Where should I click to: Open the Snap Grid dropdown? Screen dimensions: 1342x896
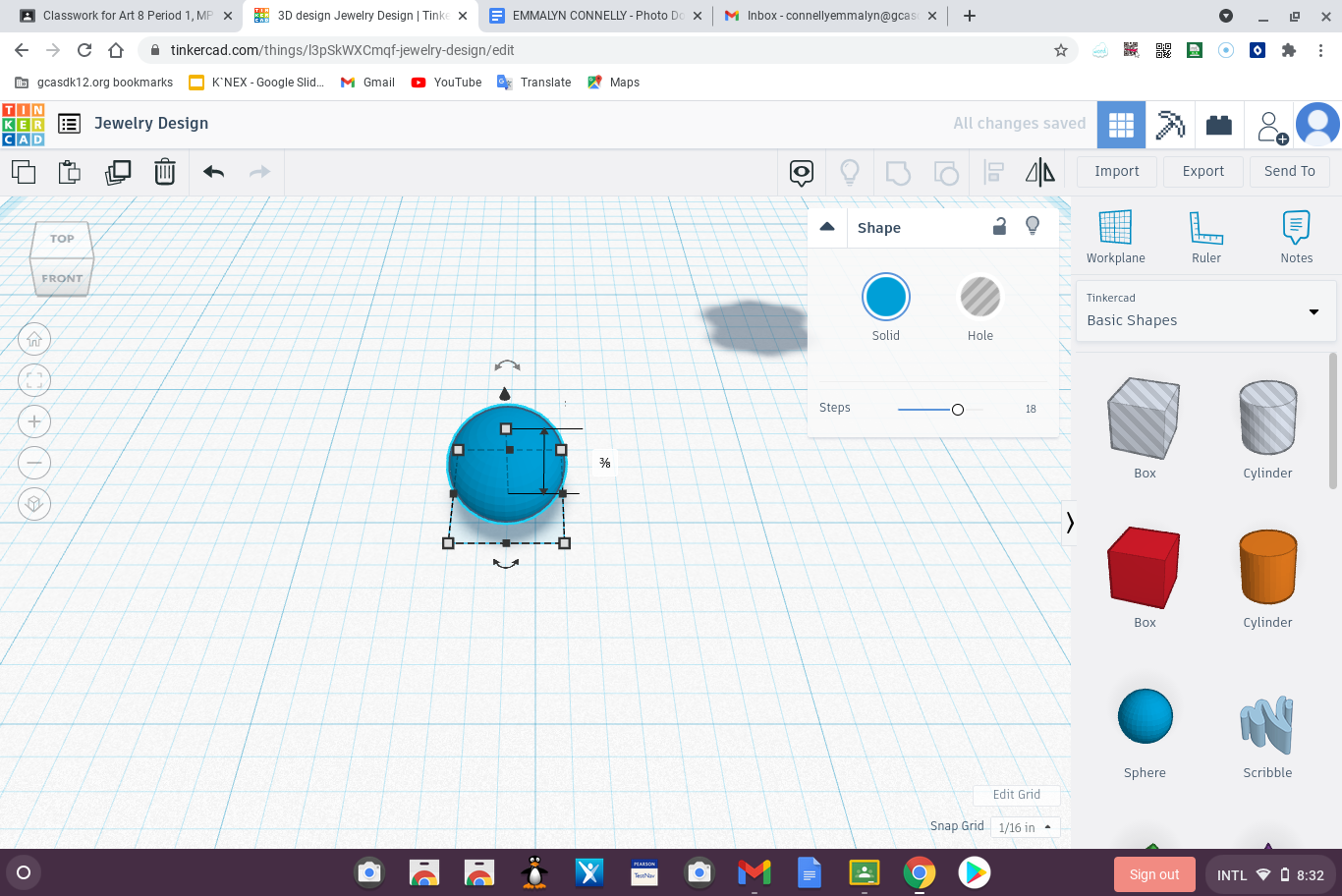click(x=1025, y=826)
